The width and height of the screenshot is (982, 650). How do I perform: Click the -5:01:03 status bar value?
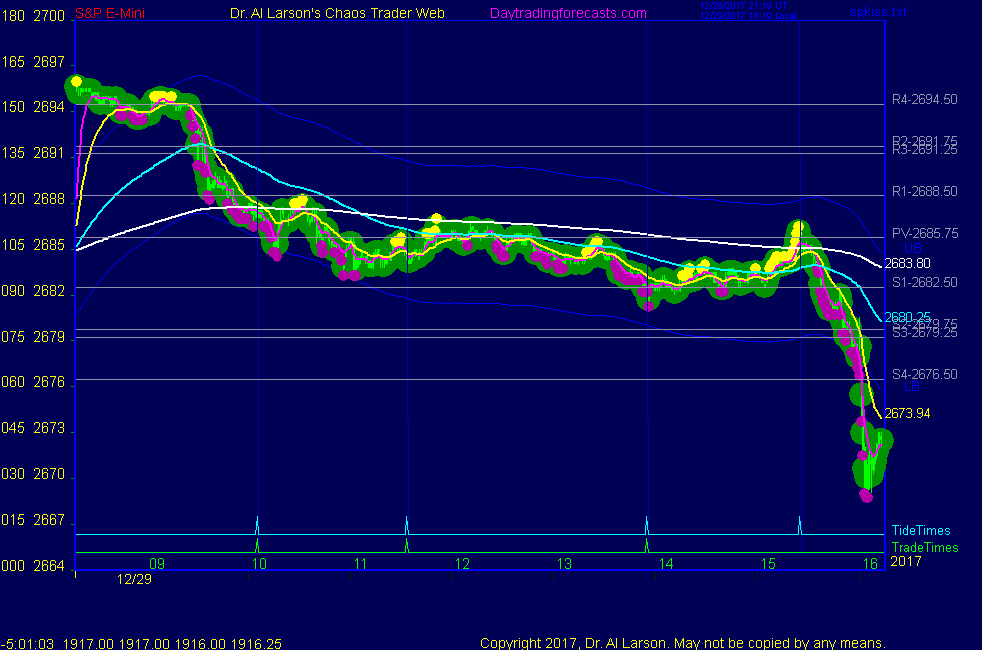tap(28, 644)
